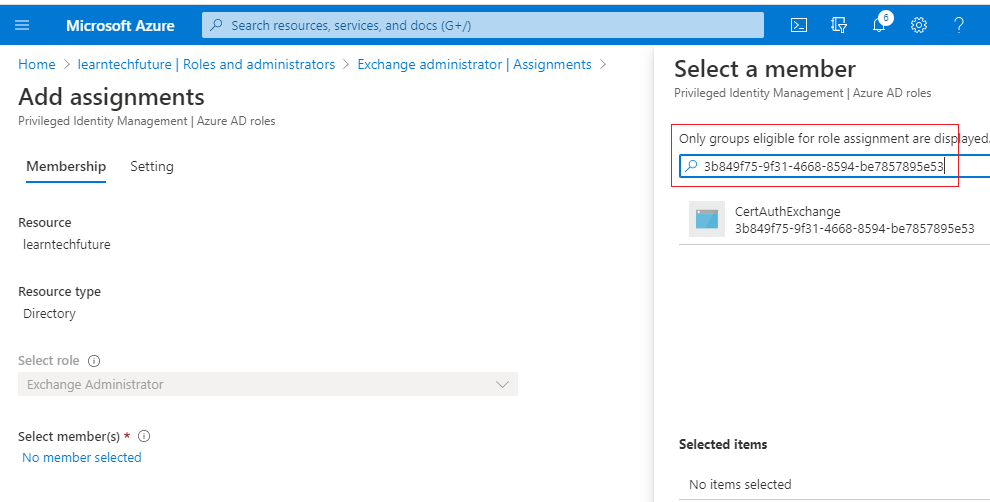Open the portal settings gear
The width and height of the screenshot is (990, 502).
tap(919, 25)
